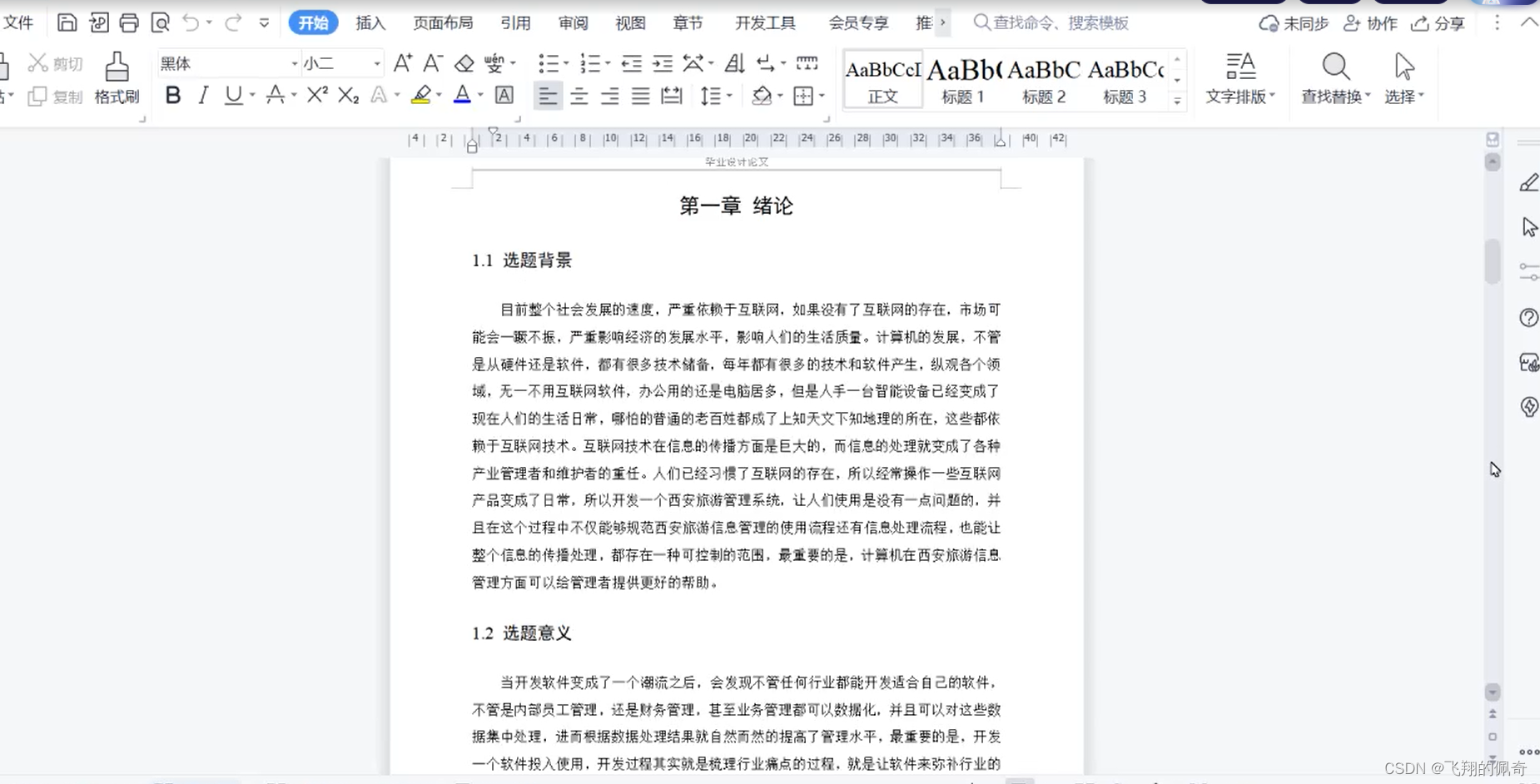Decrease font size with A- icon

(433, 63)
